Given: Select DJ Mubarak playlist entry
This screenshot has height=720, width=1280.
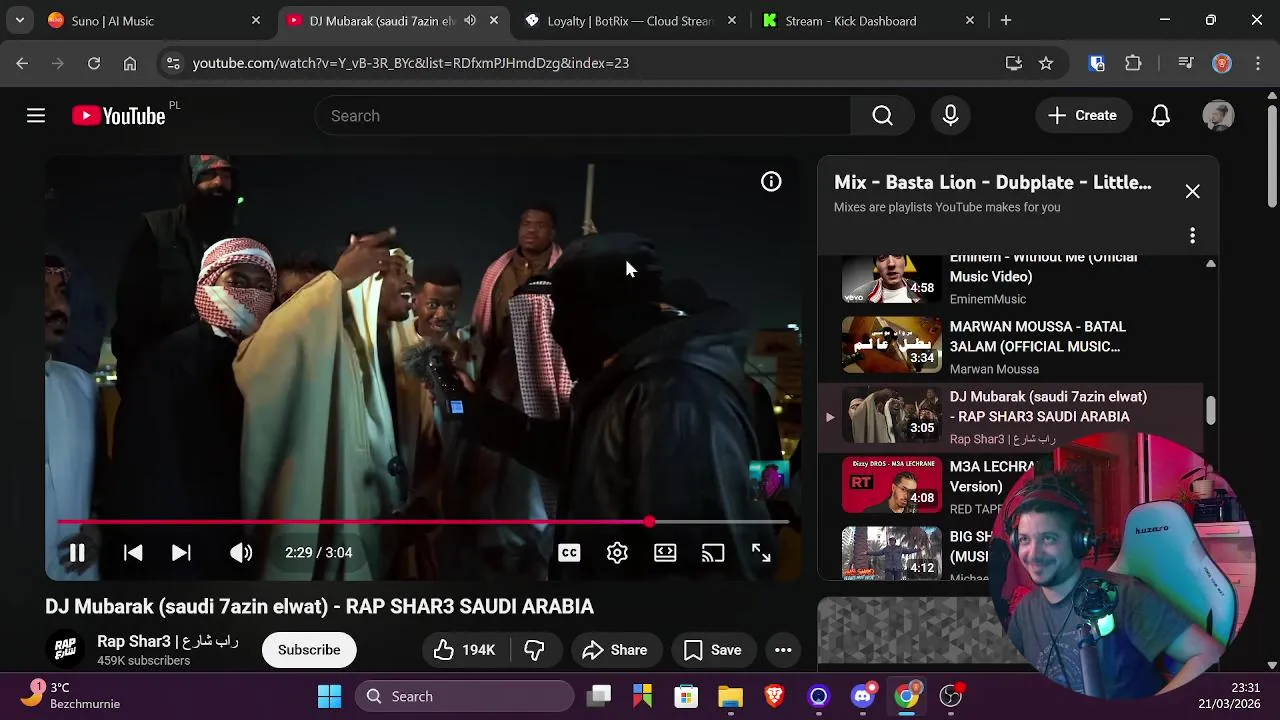Looking at the screenshot, I should click(1010, 417).
